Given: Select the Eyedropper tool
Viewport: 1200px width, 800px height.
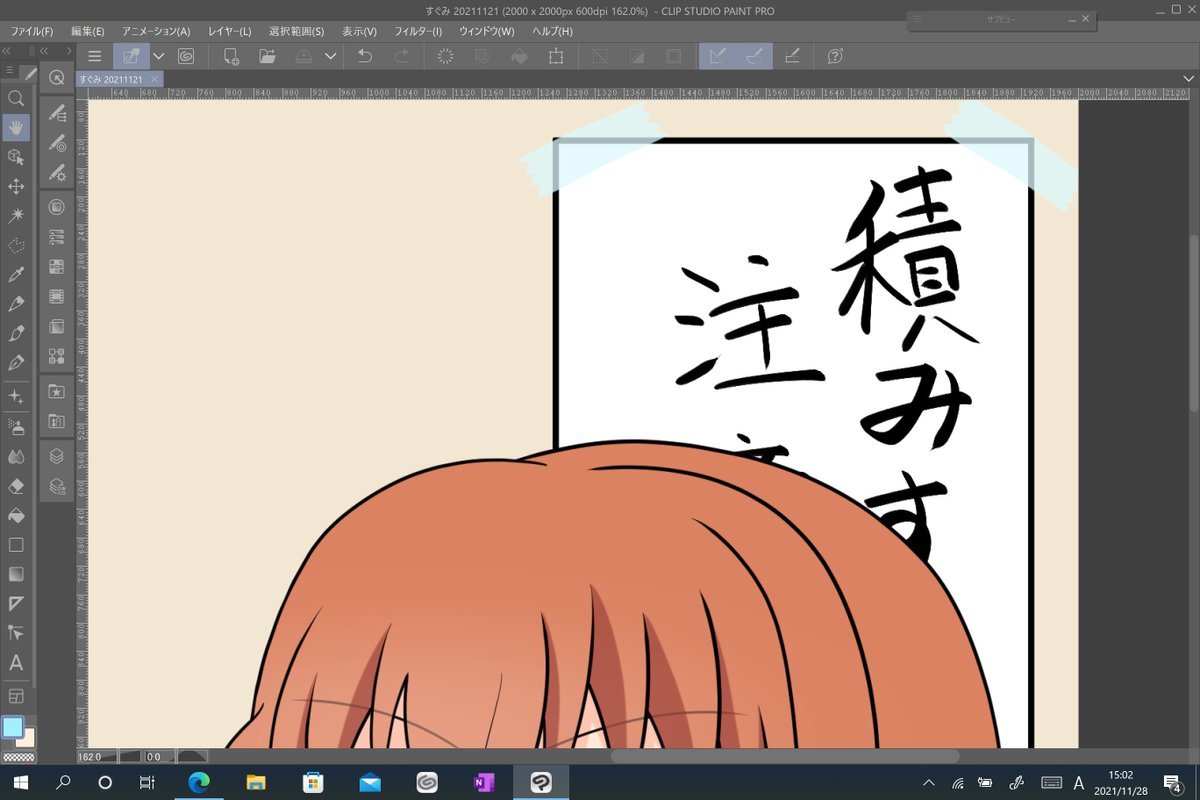Looking at the screenshot, I should pos(16,274).
